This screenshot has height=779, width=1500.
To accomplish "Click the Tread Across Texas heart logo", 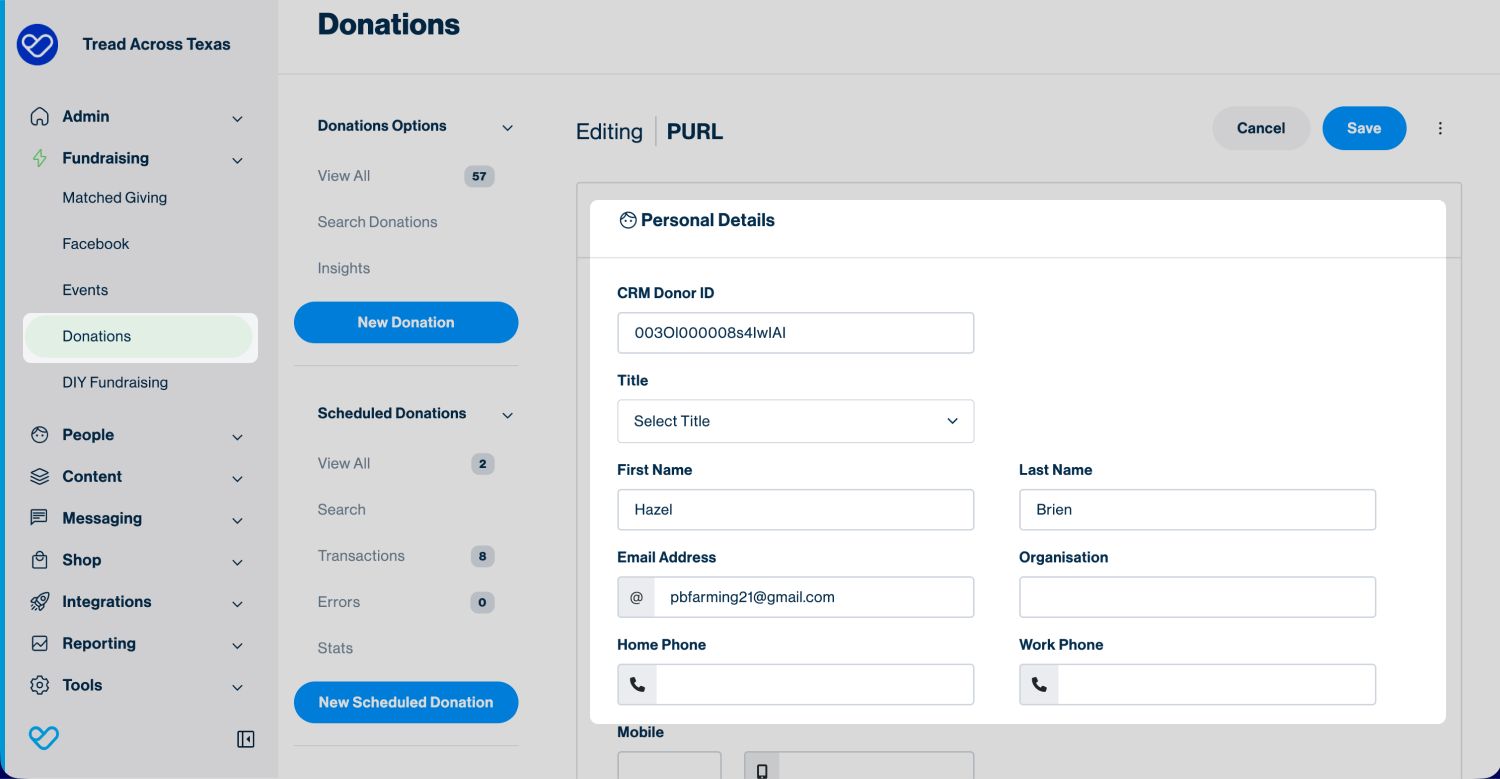I will tap(38, 45).
